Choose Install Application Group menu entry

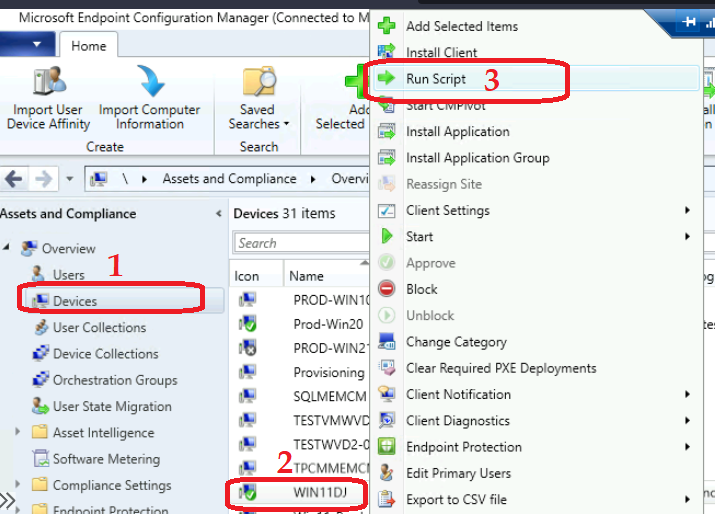[x=536, y=158]
